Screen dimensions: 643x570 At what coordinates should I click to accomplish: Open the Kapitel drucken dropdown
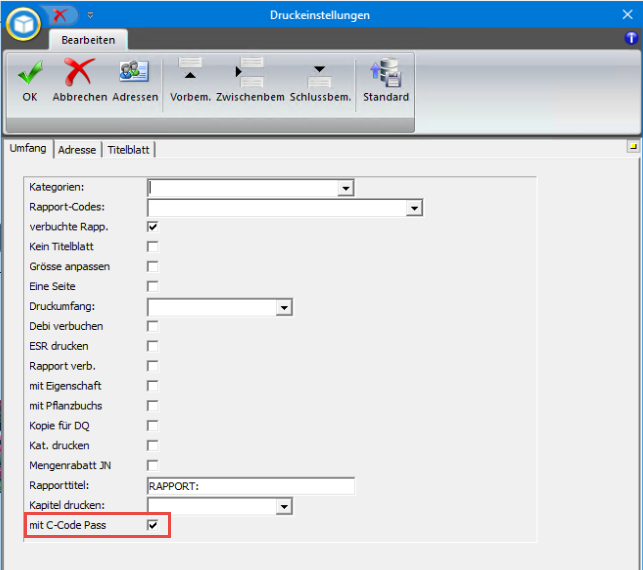[x=284, y=506]
